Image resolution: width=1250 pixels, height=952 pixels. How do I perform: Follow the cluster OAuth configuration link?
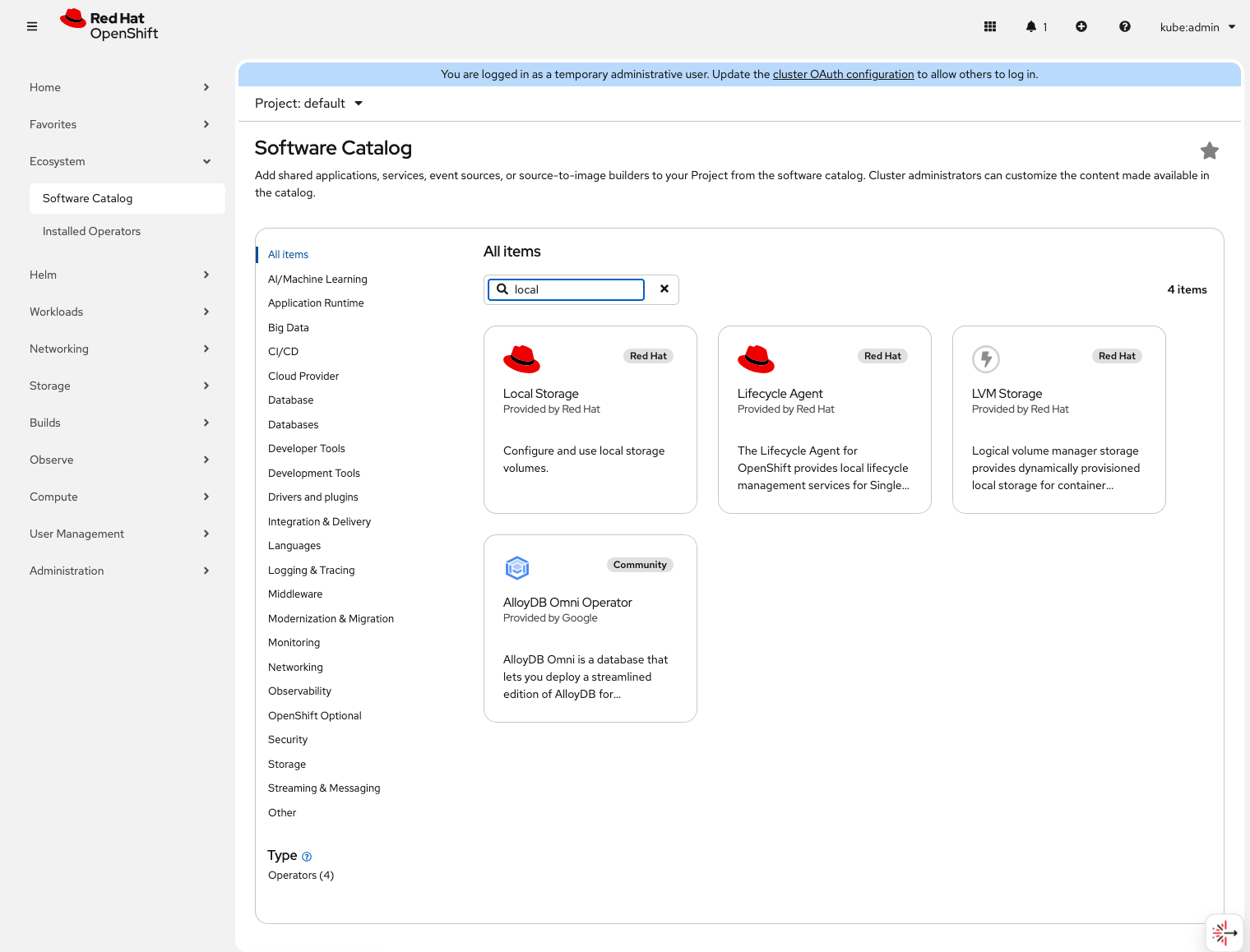pyautogui.click(x=843, y=74)
